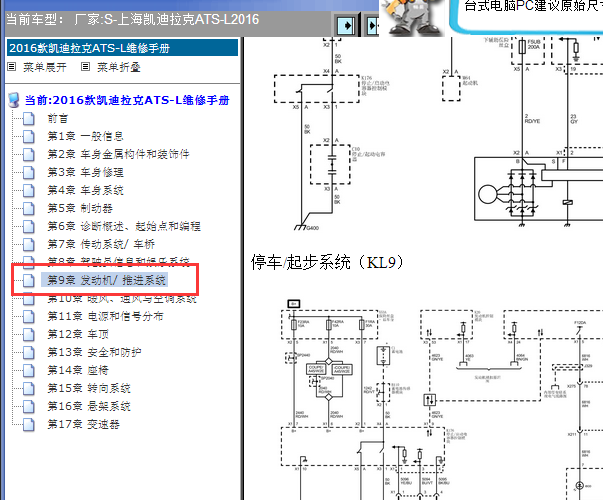Click the page icon beside 第13章
Image resolution: width=603 pixels, height=500 pixels.
28,353
